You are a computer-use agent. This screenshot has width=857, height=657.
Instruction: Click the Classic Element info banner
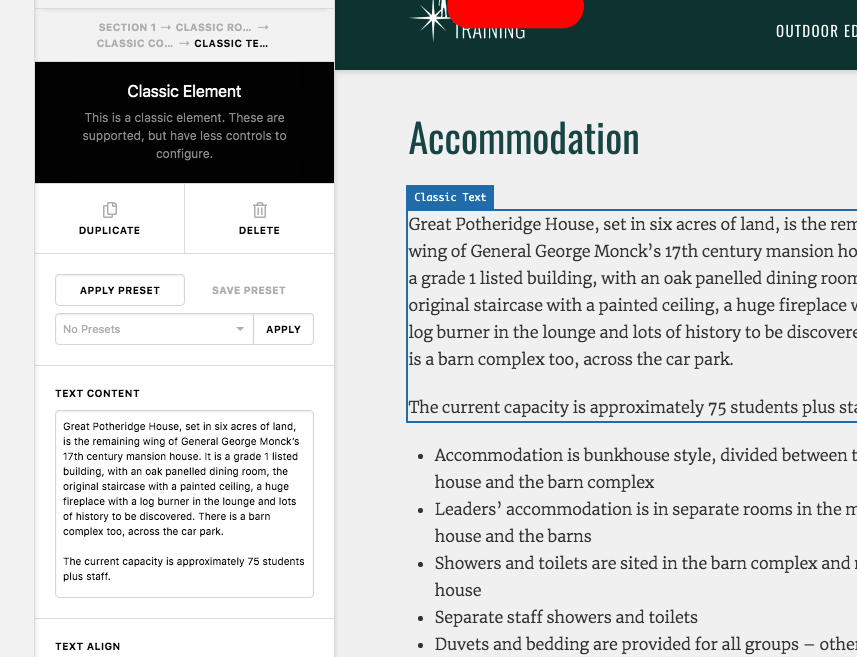(184, 122)
